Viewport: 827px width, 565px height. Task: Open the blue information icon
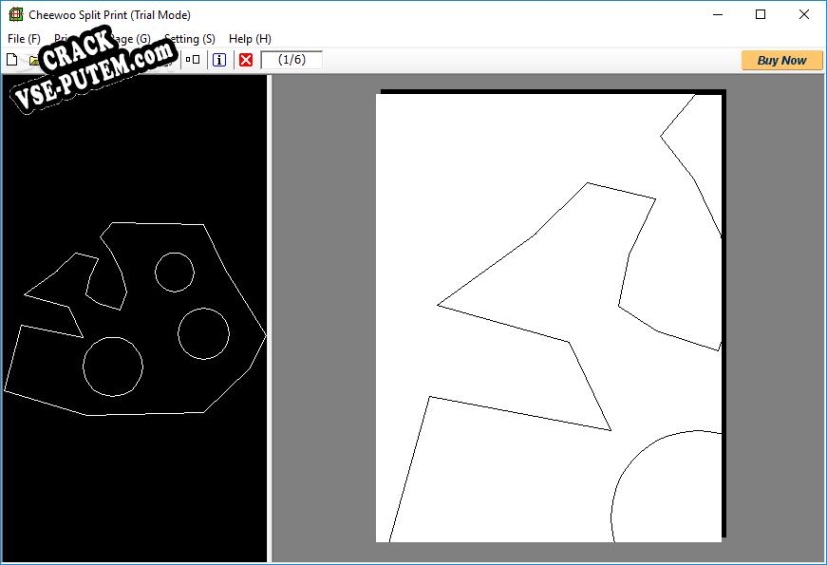[219, 60]
